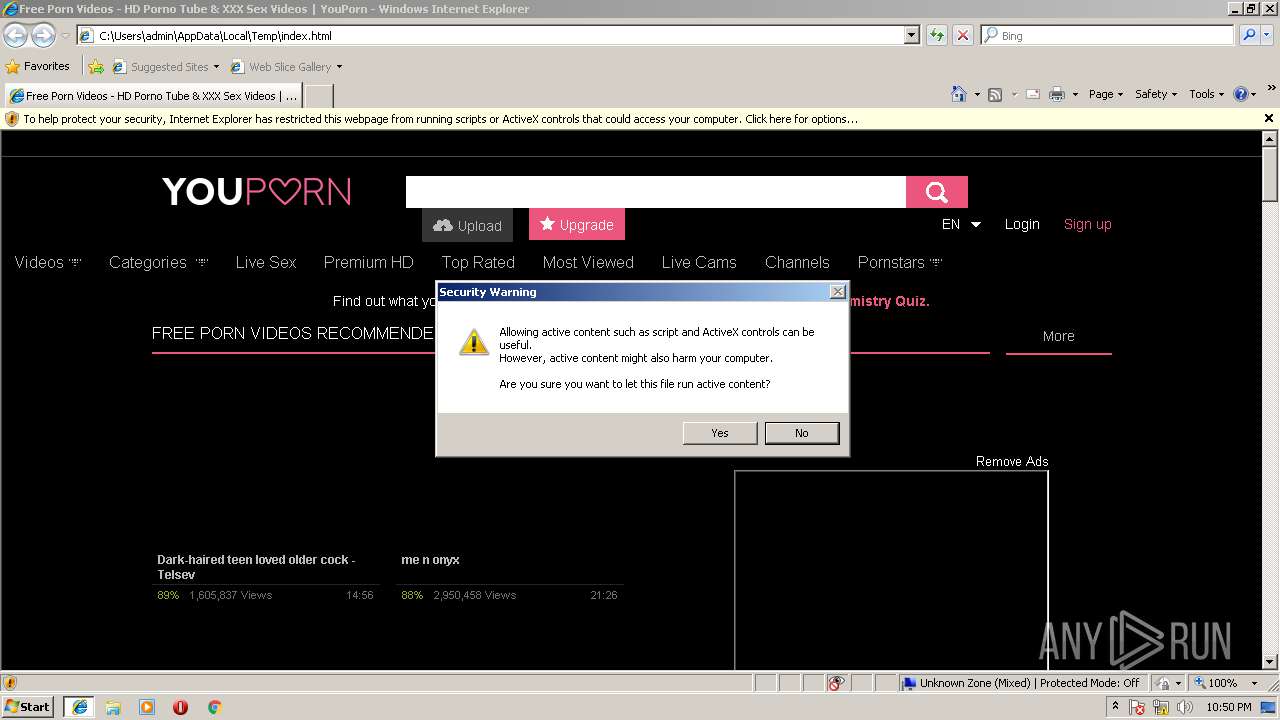Open the address bar history dropdown
The height and width of the screenshot is (720, 1280).
coord(911,35)
